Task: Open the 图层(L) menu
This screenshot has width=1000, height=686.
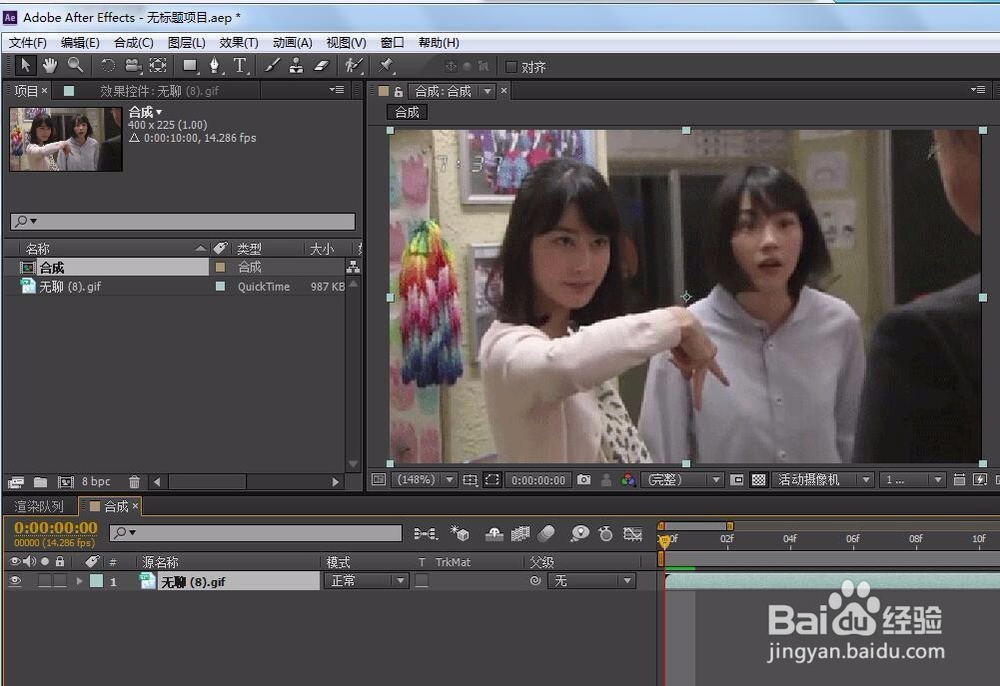Action: point(186,43)
